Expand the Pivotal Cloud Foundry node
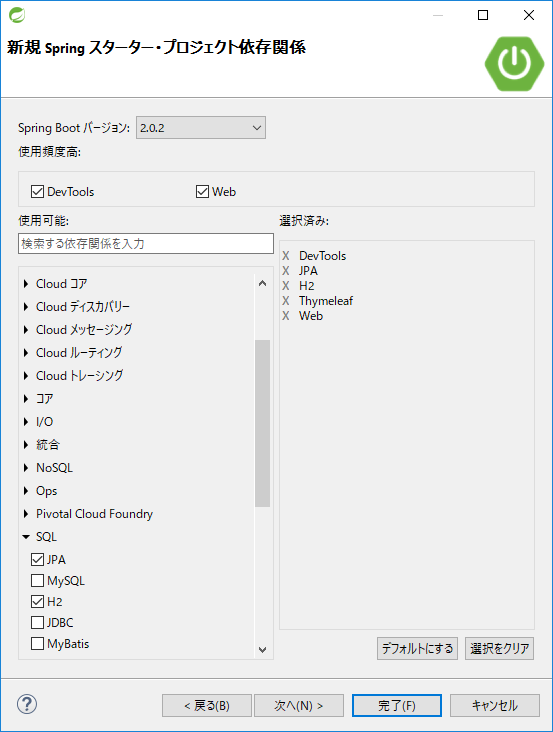Screen dimensions: 553x732 [x=26, y=514]
